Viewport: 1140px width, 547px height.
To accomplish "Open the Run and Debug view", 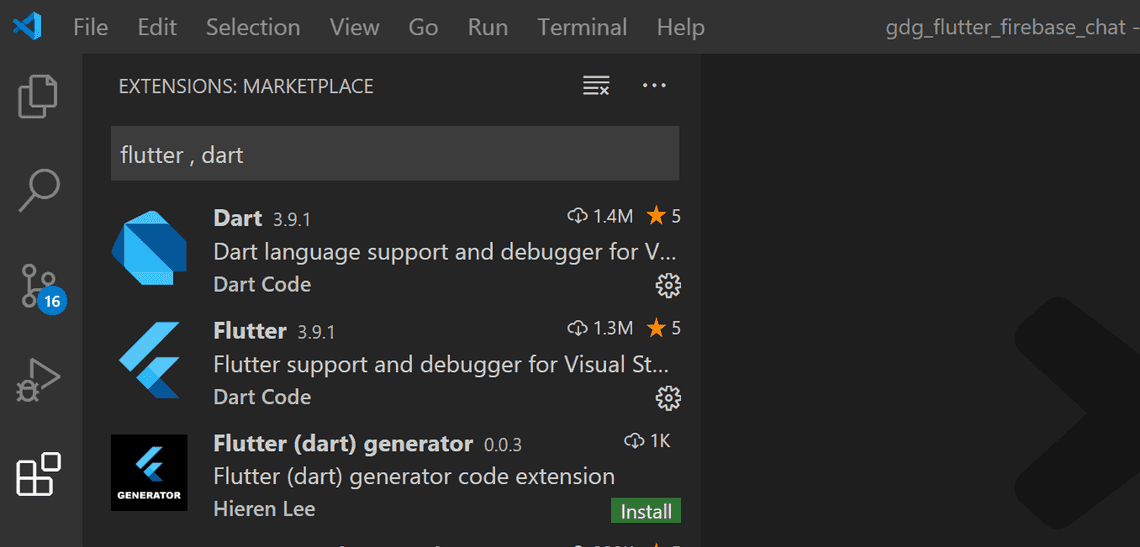I will pos(38,380).
